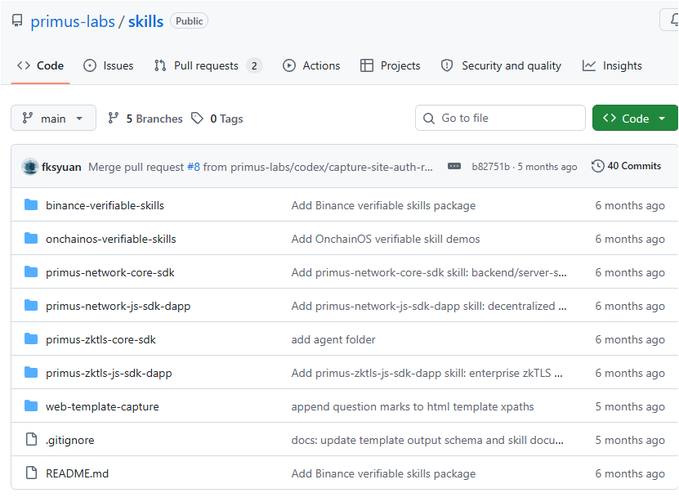Open the Pull requests tab
The image size is (679, 502).
(x=207, y=66)
